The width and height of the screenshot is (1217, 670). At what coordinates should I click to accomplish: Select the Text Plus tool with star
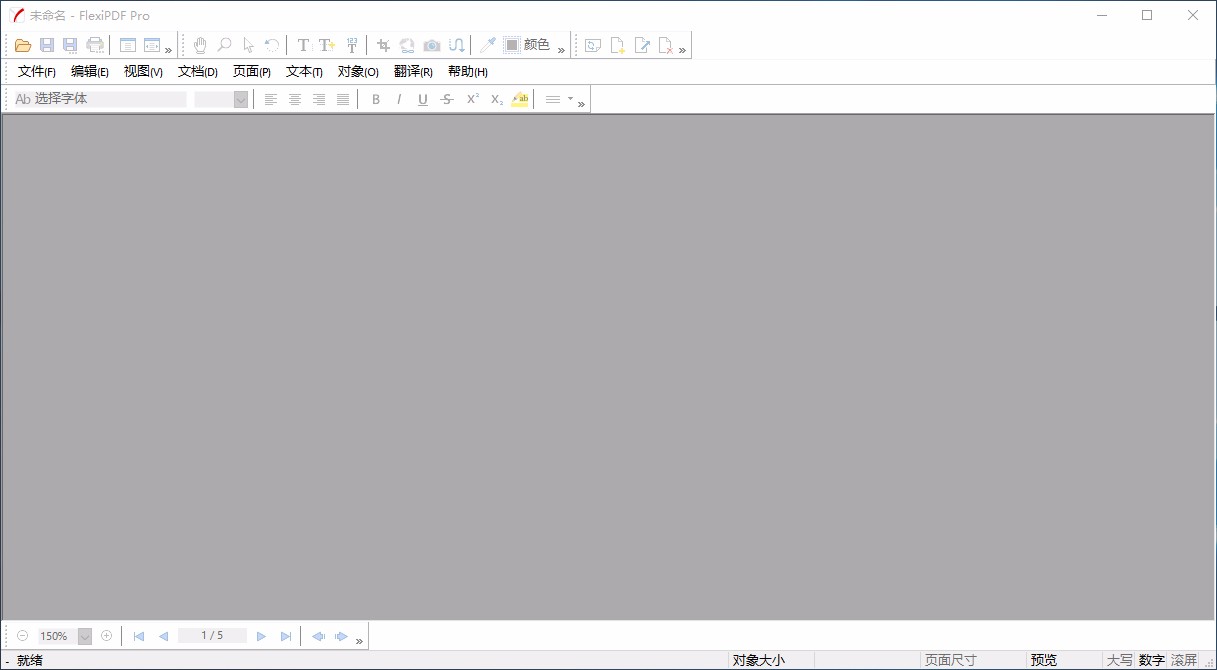point(327,45)
